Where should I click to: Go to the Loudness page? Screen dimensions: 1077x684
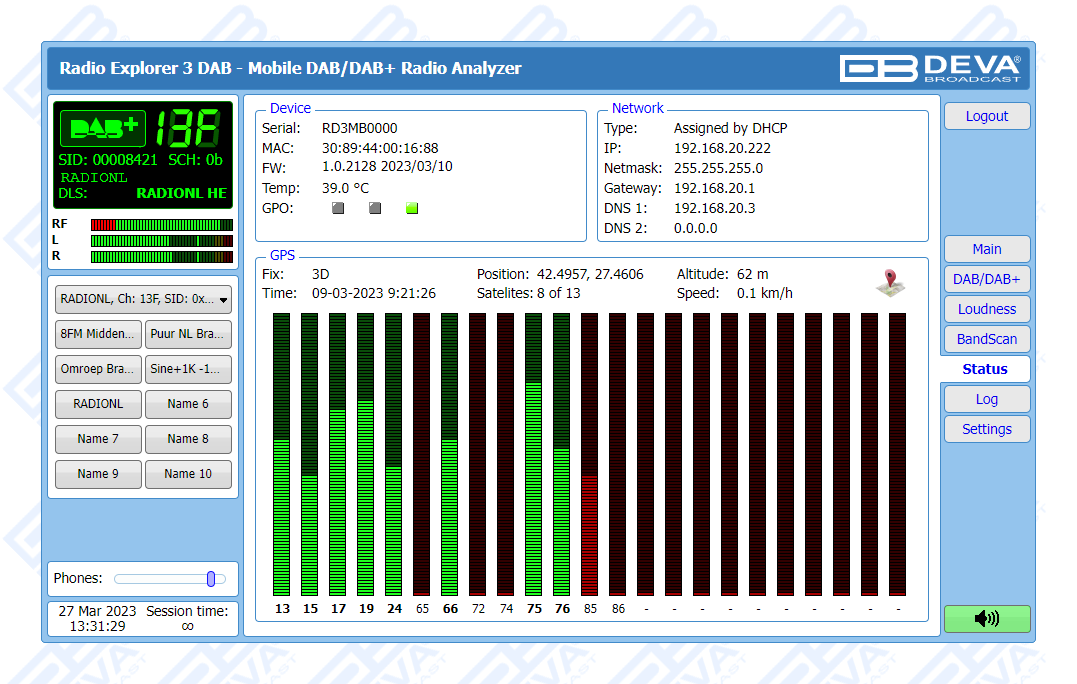[x=986, y=309]
